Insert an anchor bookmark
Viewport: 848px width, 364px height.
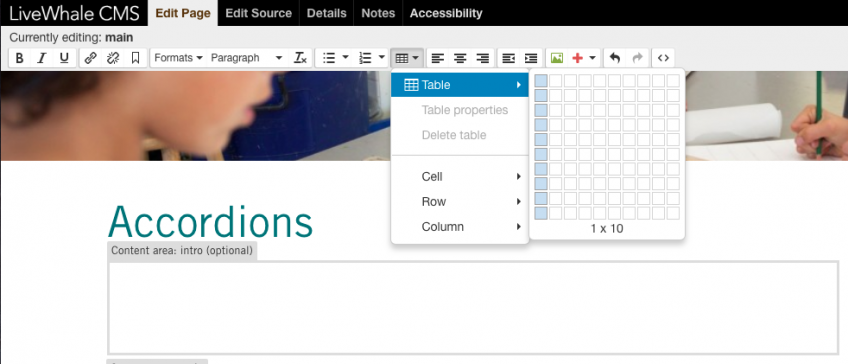point(135,58)
